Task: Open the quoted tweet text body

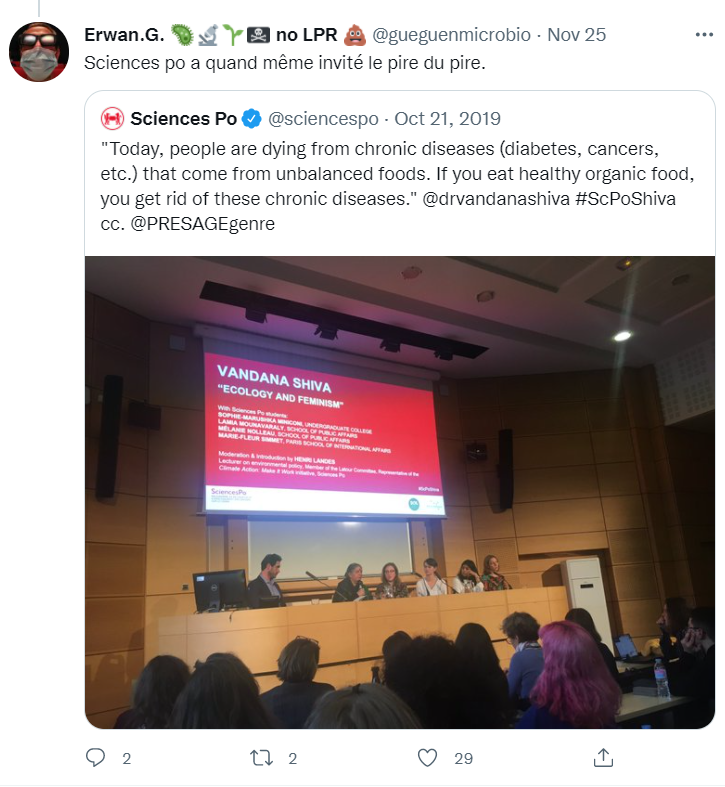Action: tap(397, 186)
